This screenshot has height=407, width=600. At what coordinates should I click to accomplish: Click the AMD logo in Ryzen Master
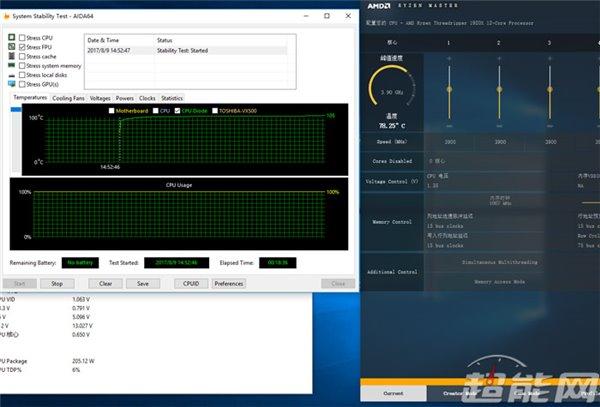(x=379, y=6)
